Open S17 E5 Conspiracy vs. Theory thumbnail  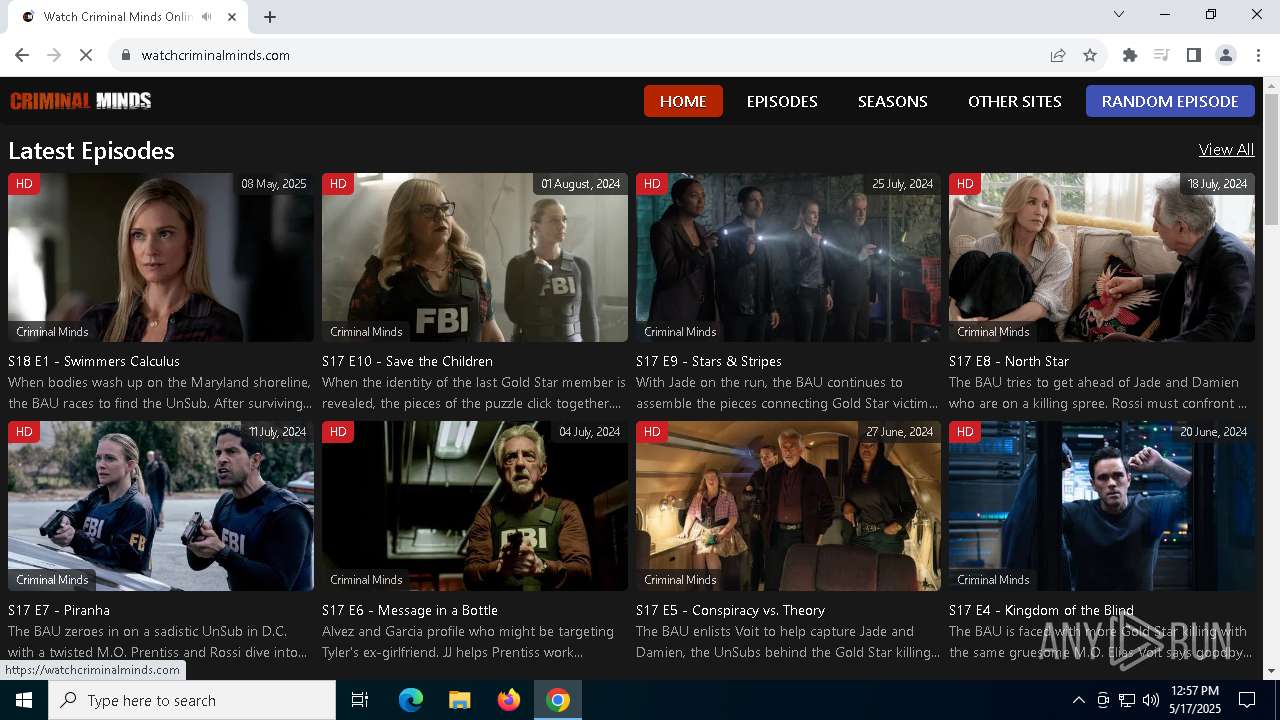788,506
